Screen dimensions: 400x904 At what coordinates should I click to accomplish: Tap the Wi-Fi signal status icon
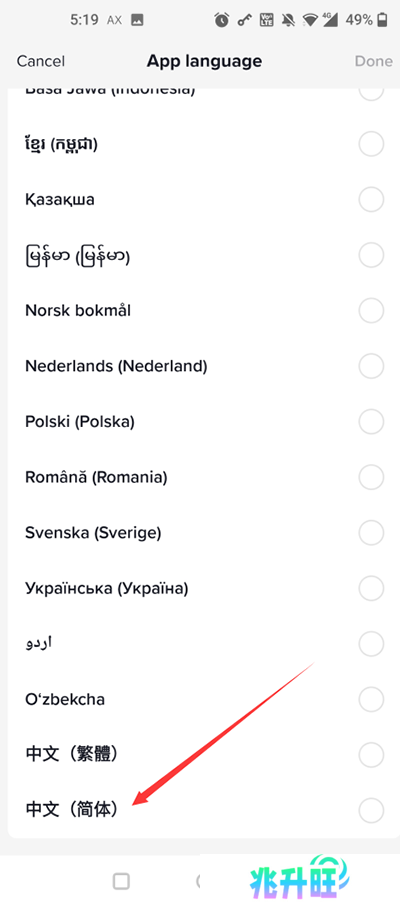point(311,21)
